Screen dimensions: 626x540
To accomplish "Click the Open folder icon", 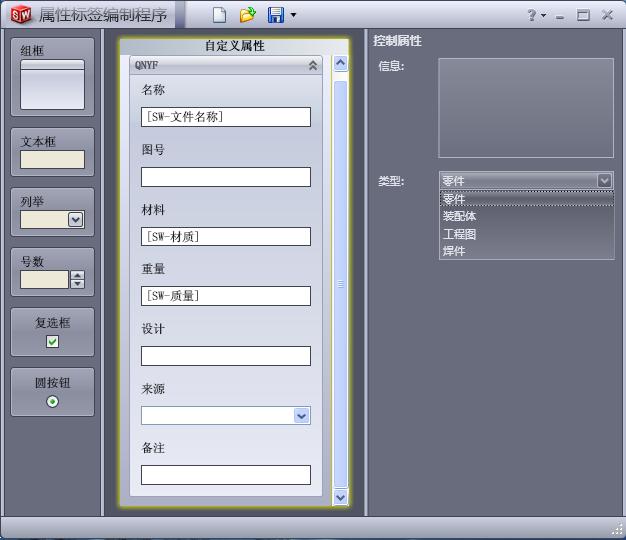I will tap(248, 15).
